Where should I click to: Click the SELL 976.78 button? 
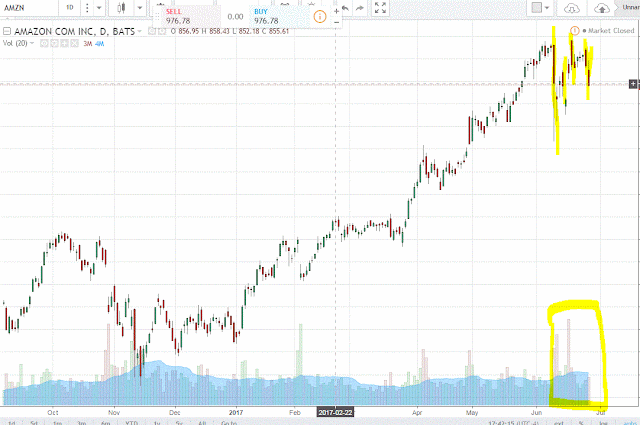point(189,16)
